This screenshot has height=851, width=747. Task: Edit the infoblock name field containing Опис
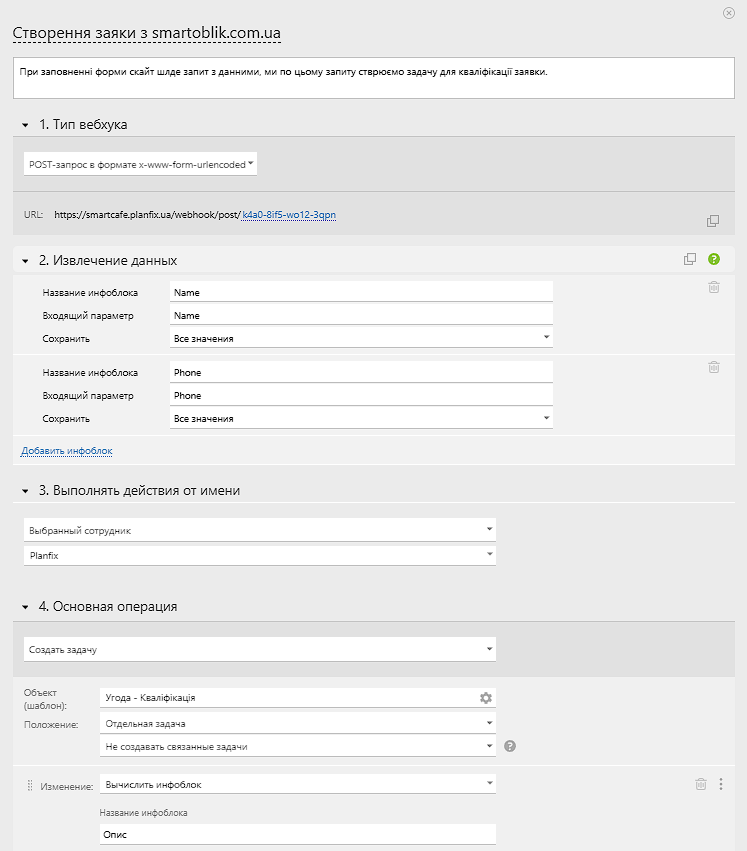297,834
